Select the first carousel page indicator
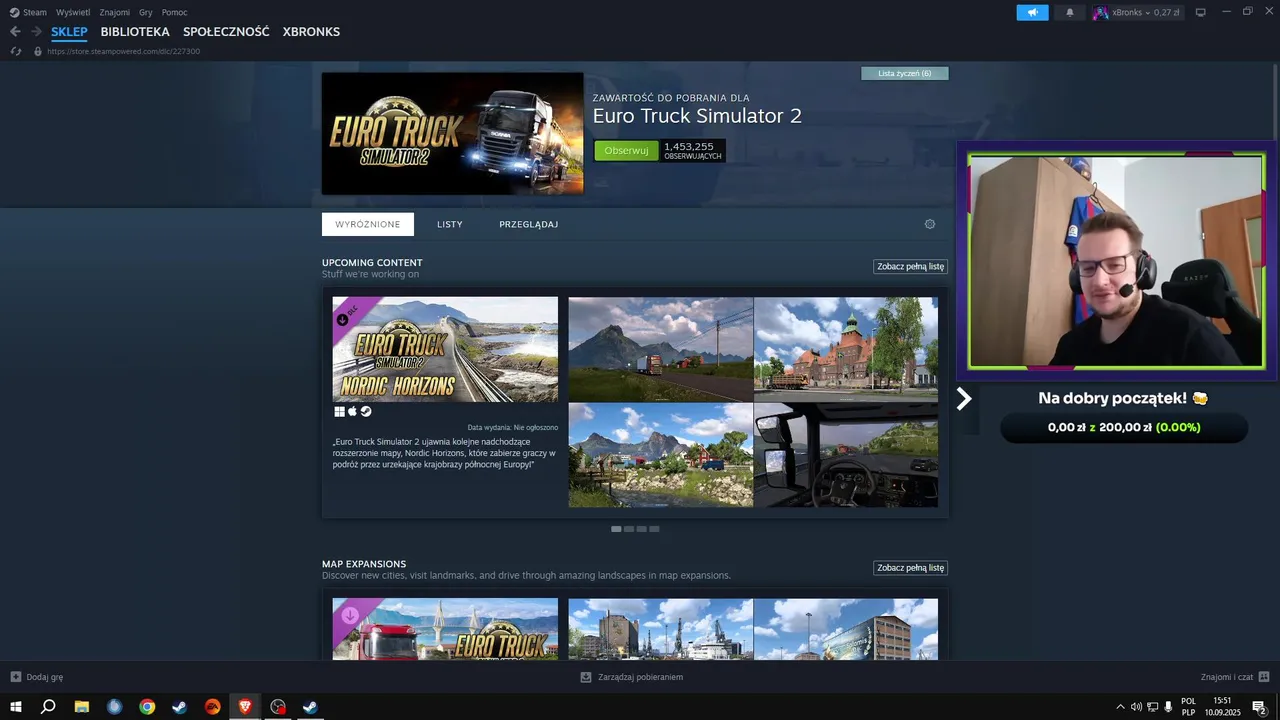Viewport: 1280px width, 720px height. click(616, 529)
